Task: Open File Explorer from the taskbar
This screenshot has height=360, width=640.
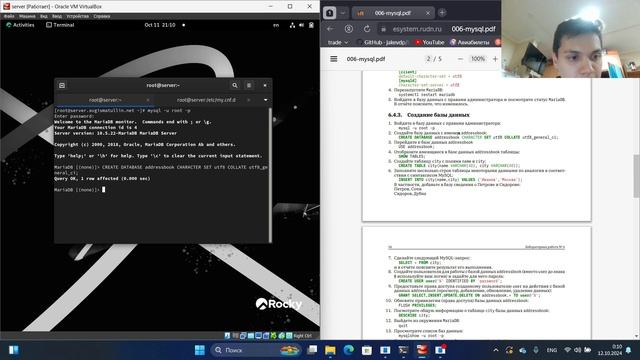Action: coord(330,350)
